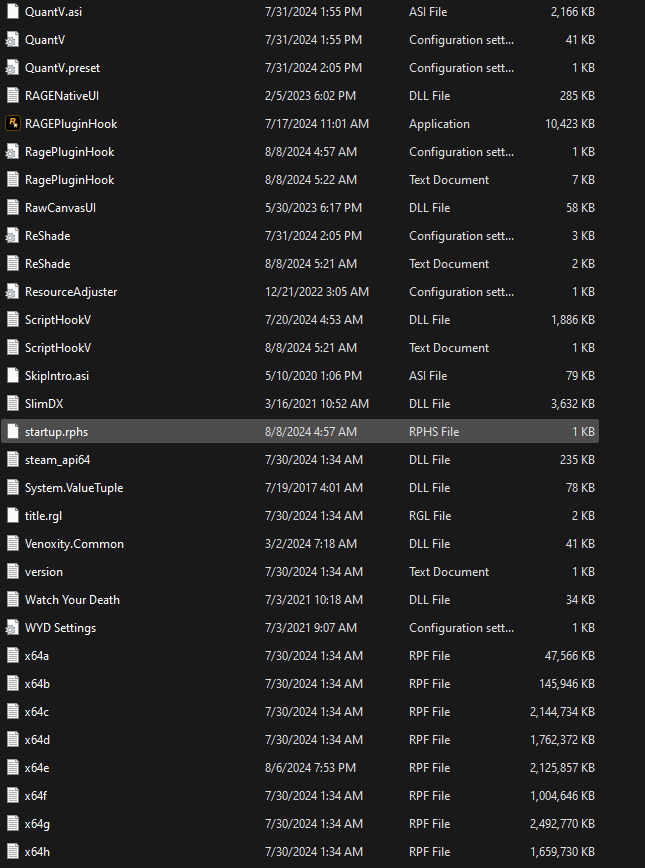
Task: Click the x64h RPF file icon
Action: pyautogui.click(x=13, y=851)
